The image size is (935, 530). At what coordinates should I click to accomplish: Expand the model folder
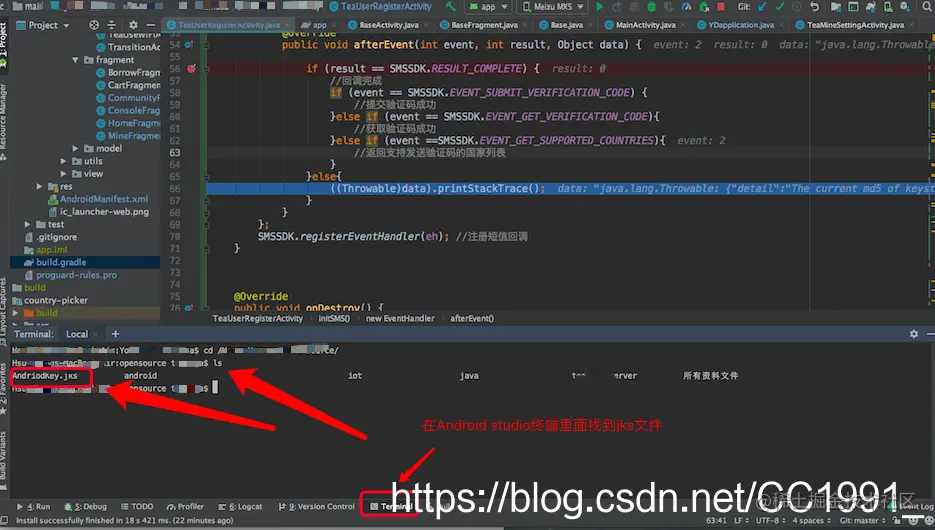(75, 148)
